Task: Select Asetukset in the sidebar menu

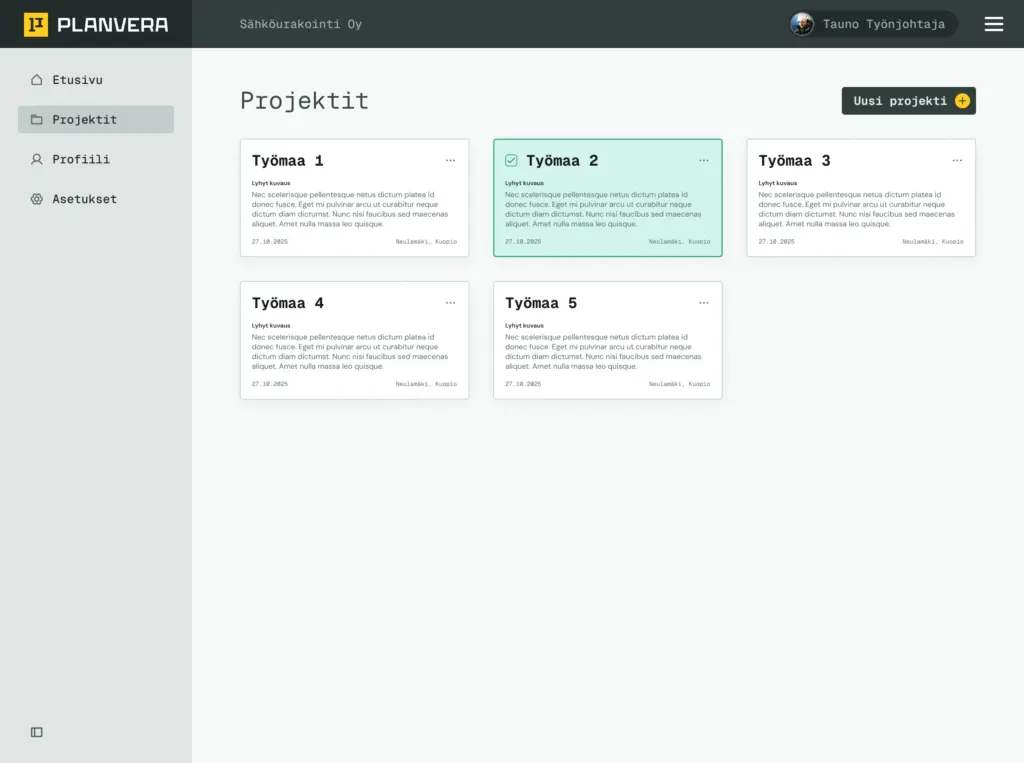Action: pos(84,199)
